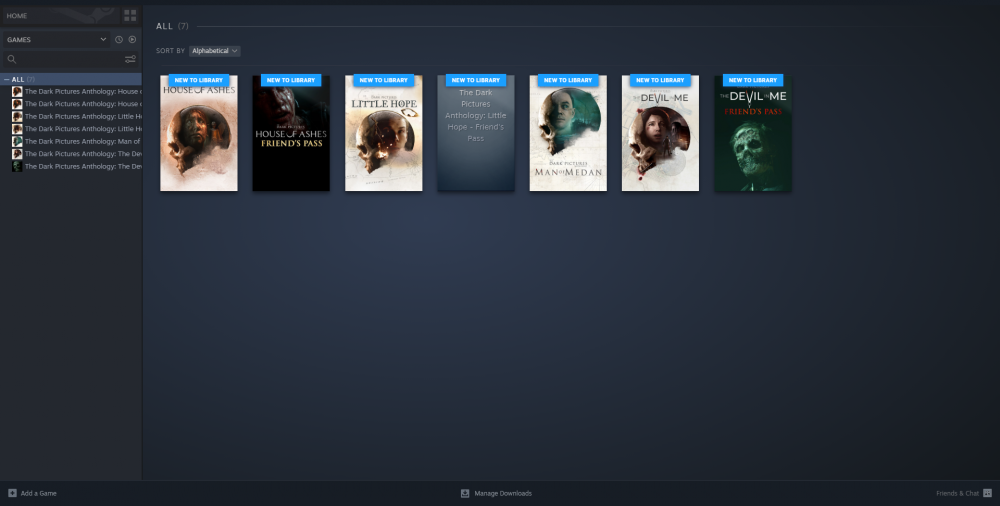Open the collections grid view icon

(130, 16)
